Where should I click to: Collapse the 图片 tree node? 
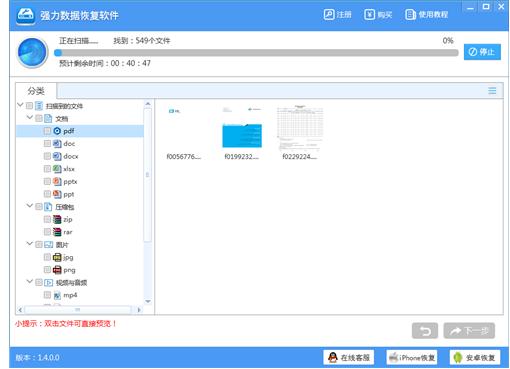[30, 244]
